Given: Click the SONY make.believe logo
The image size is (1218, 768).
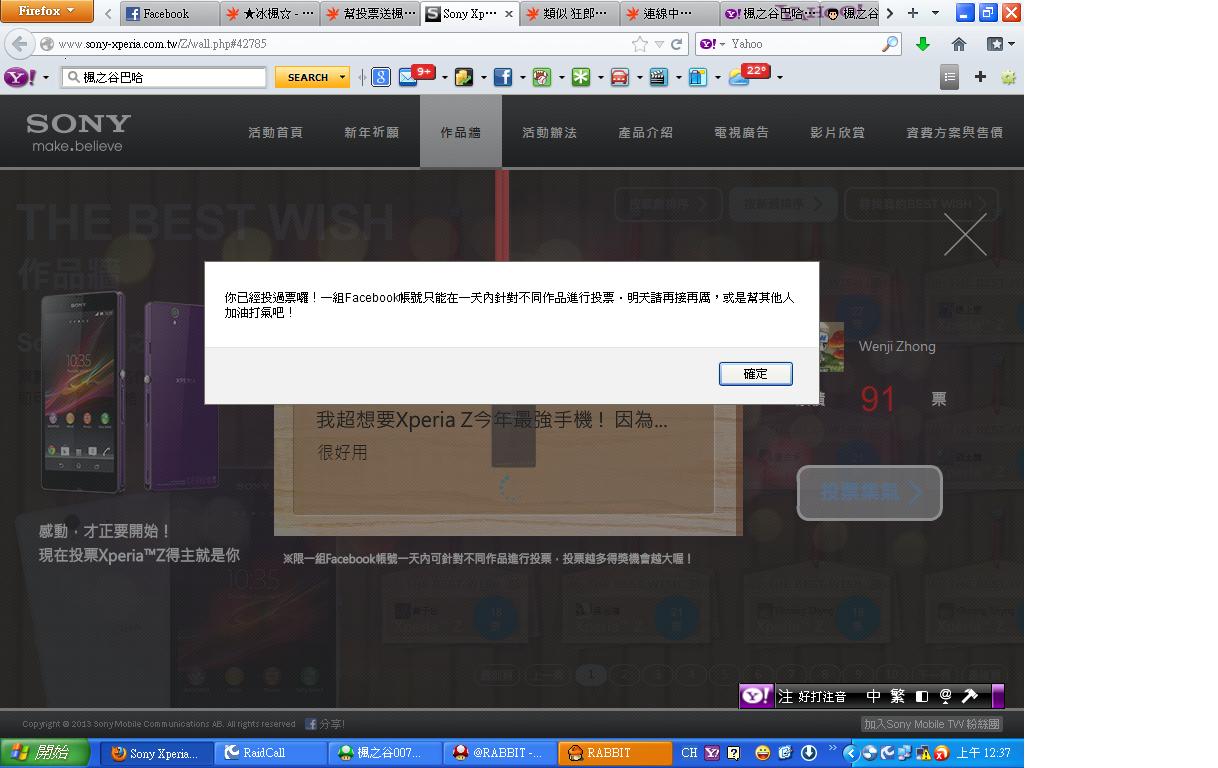Looking at the screenshot, I should pyautogui.click(x=78, y=132).
